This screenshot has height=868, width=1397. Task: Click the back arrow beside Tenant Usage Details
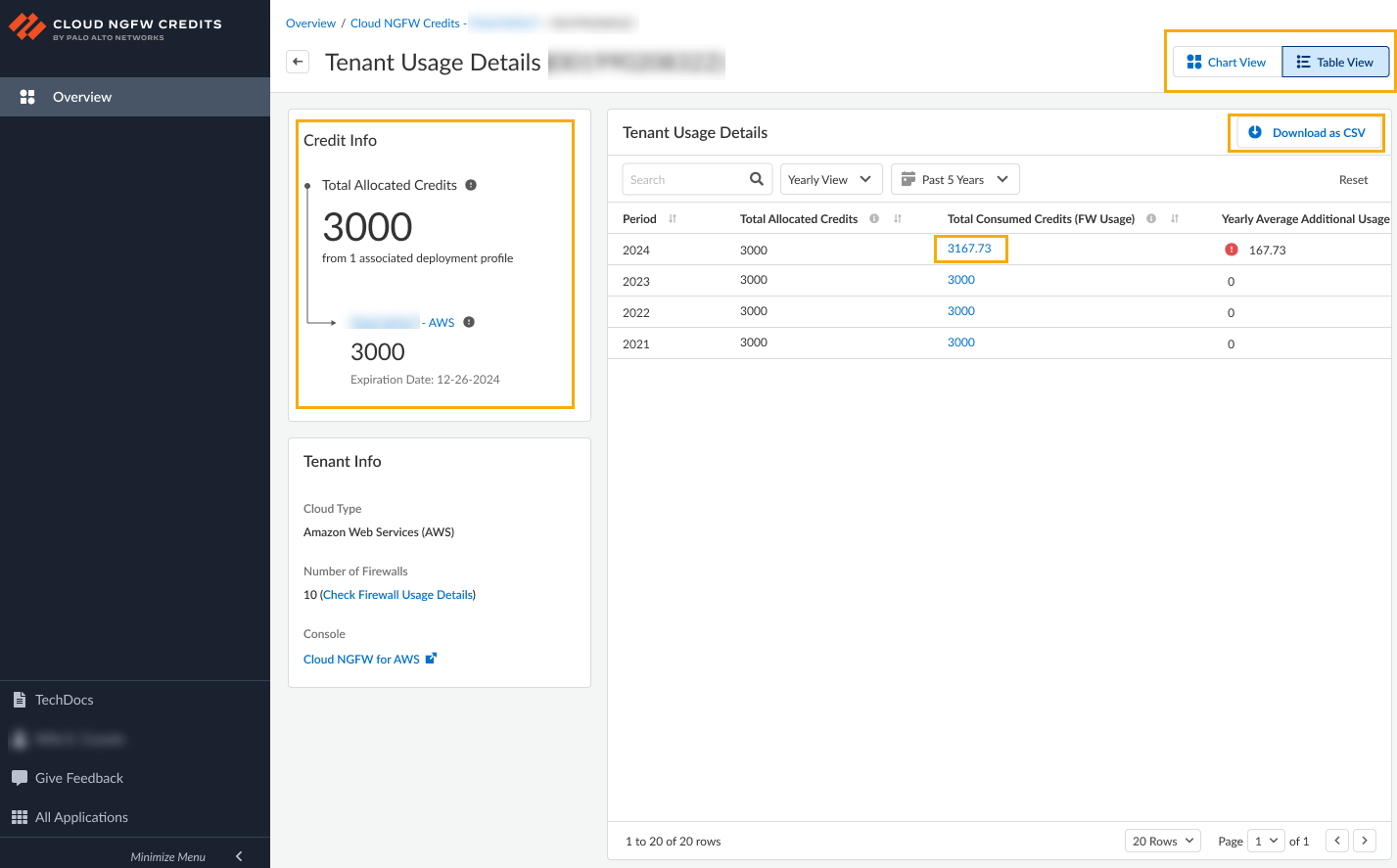click(x=298, y=62)
